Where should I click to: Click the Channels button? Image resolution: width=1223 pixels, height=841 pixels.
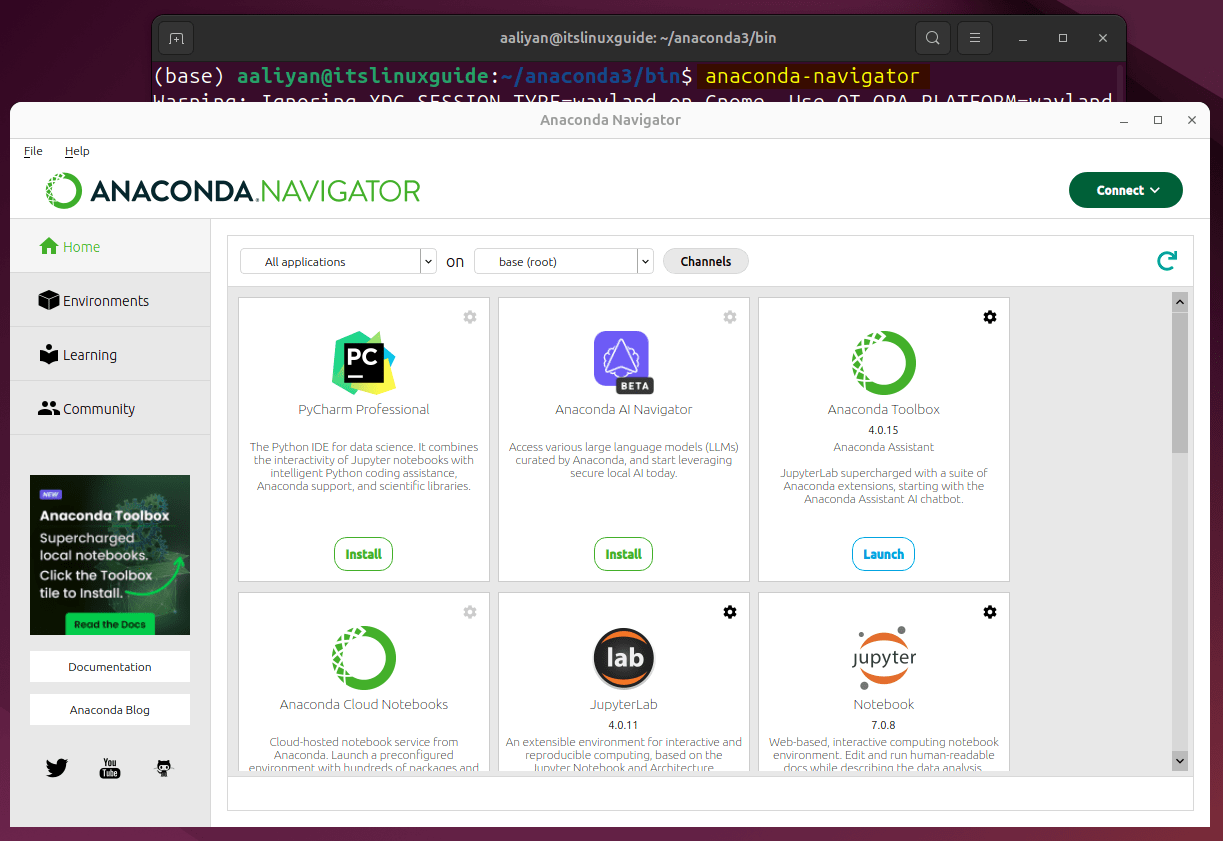705,262
